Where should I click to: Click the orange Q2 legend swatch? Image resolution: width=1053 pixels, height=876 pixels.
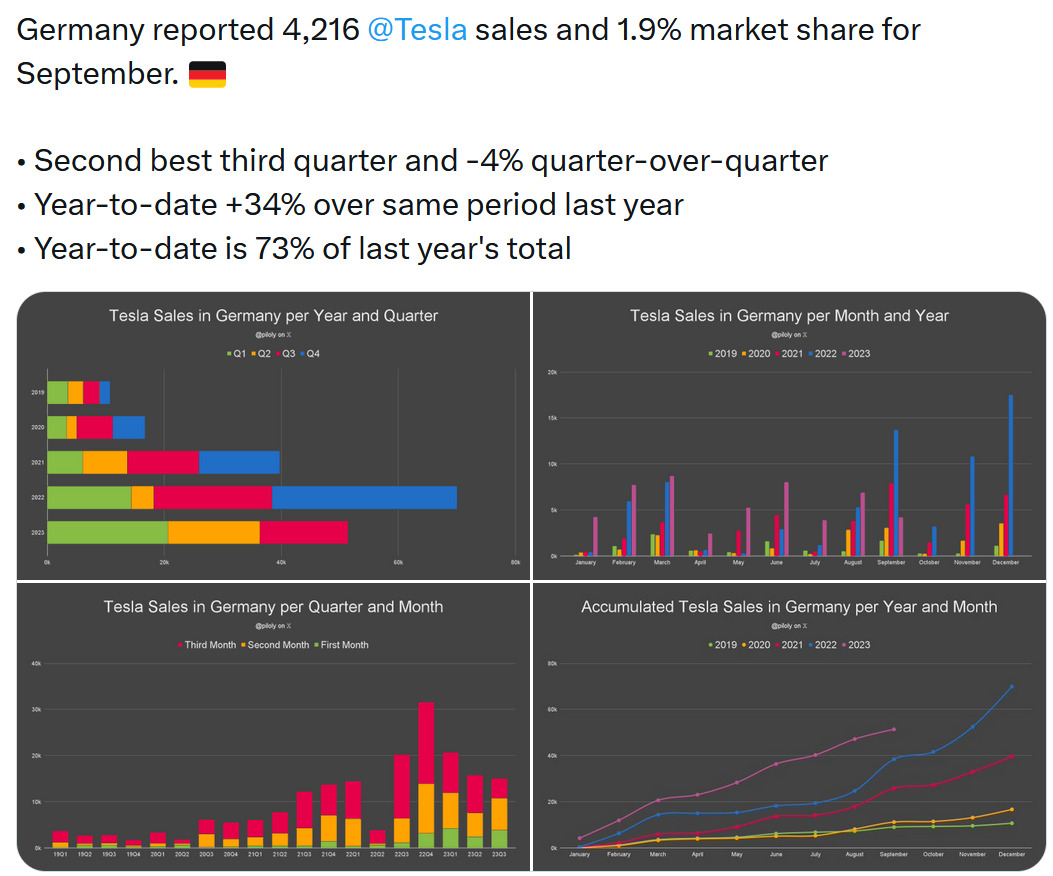tap(255, 354)
